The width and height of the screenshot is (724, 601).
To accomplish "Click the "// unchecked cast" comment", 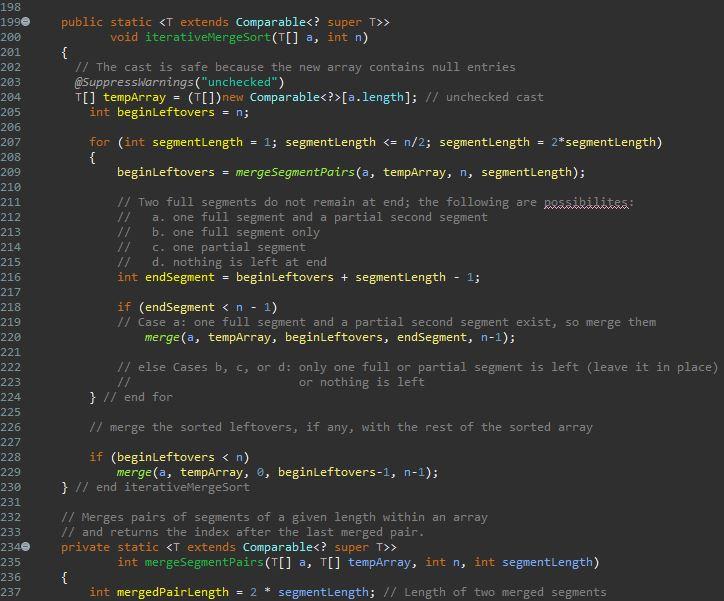I will click(x=484, y=97).
